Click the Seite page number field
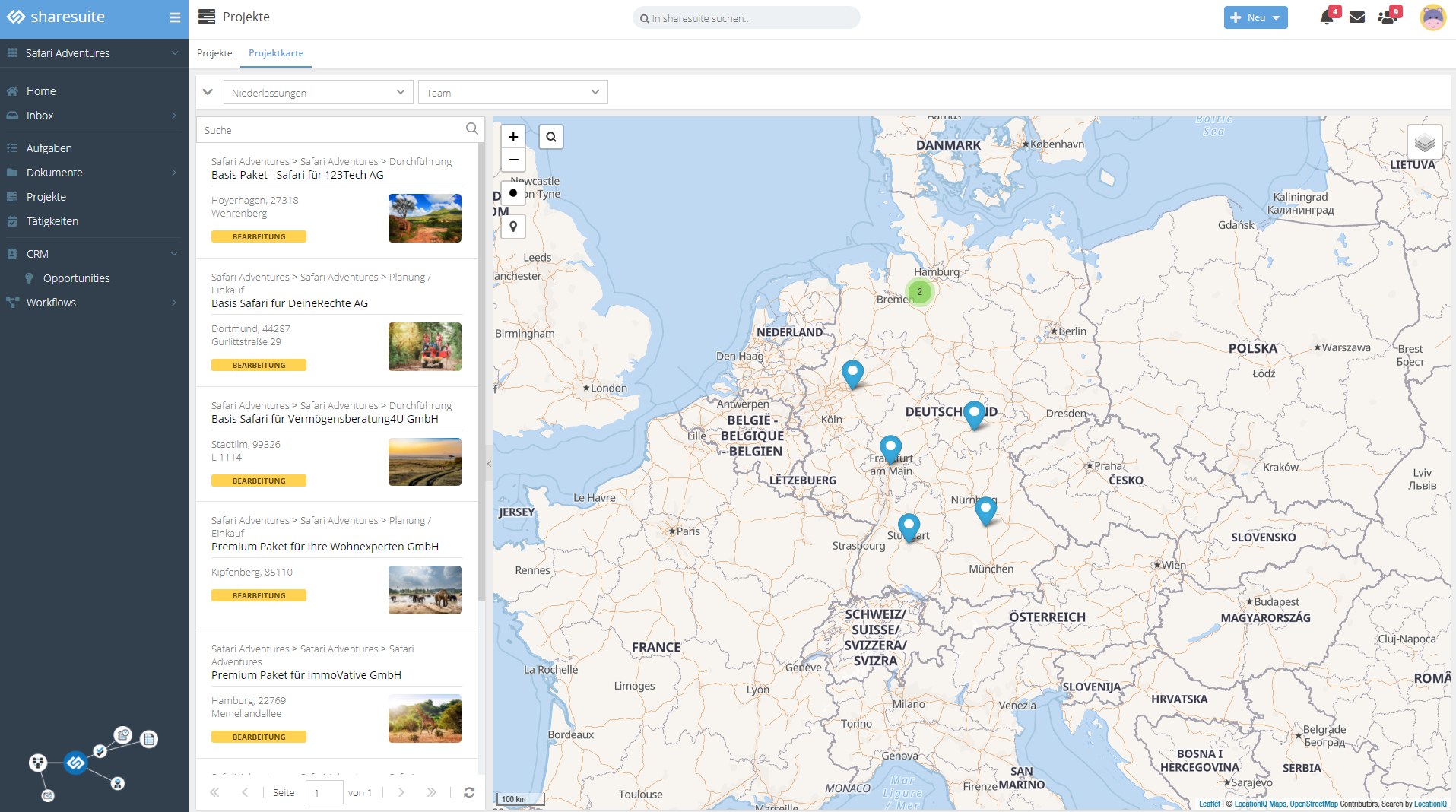 point(324,792)
